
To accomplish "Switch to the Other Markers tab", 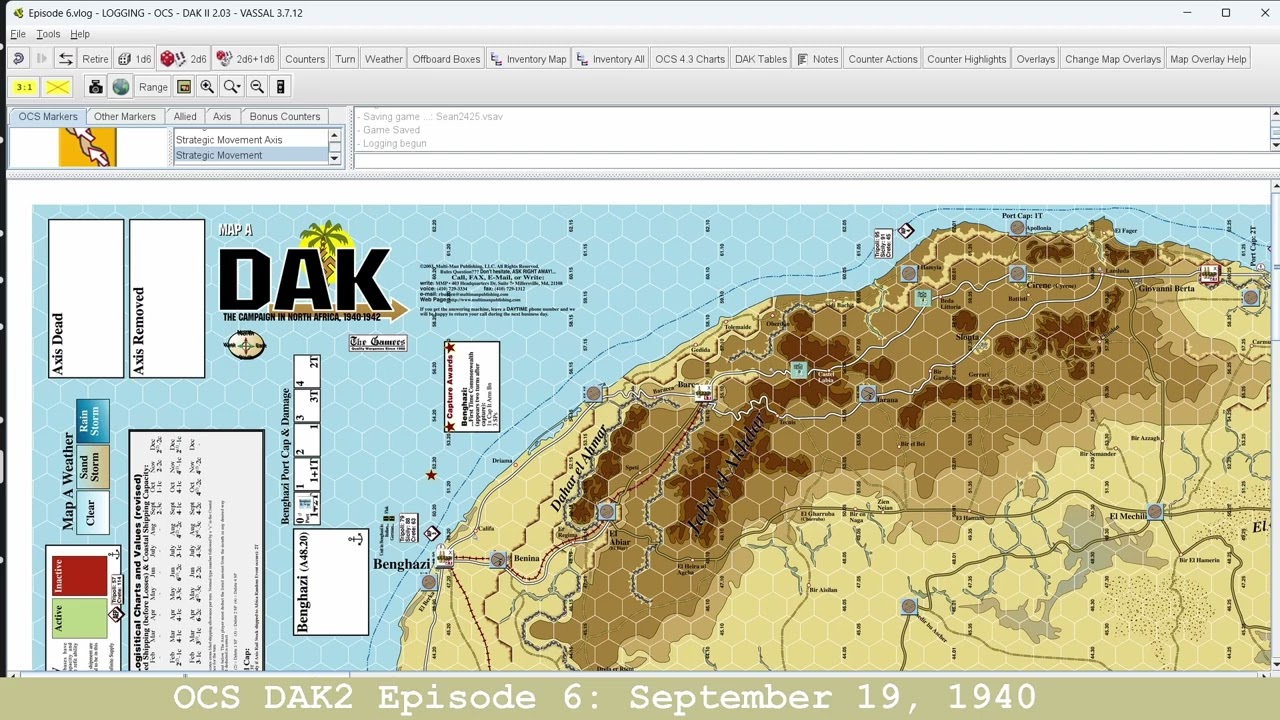I will 125,117.
